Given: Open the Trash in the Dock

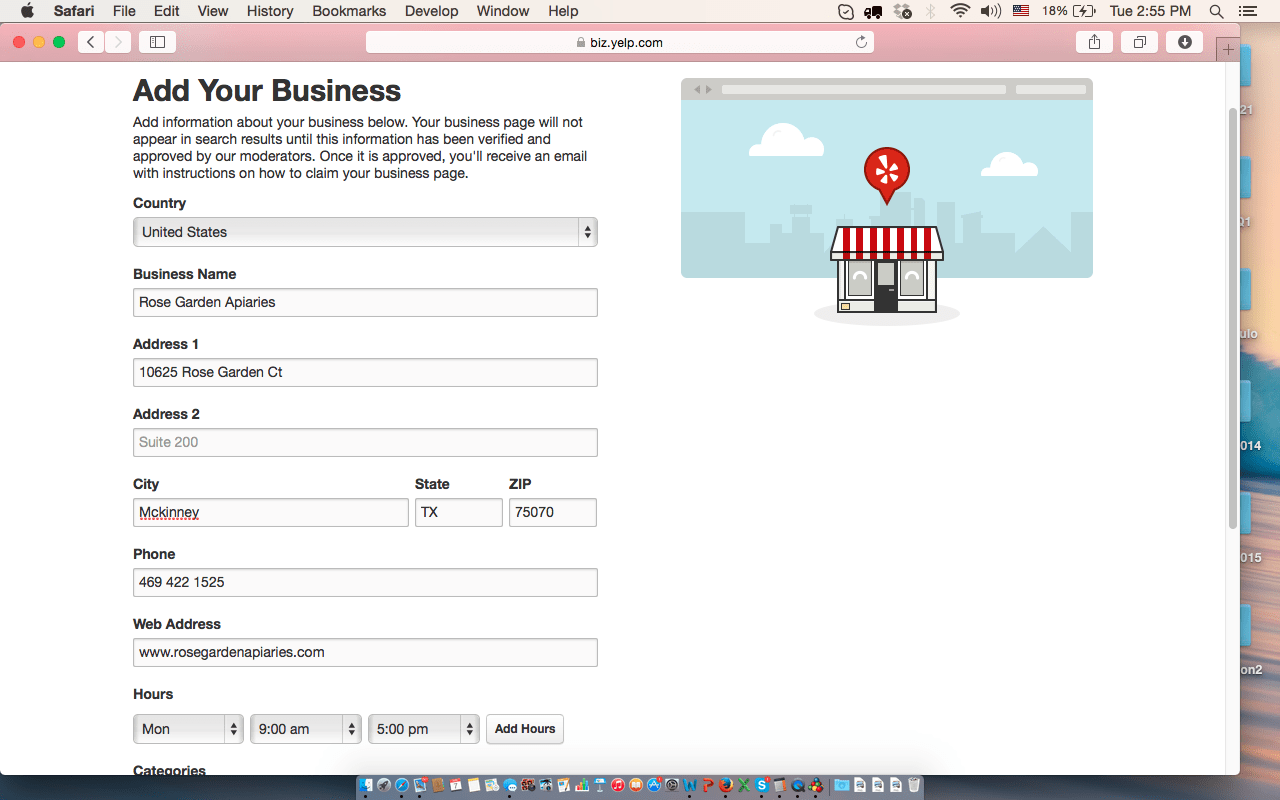Looking at the screenshot, I should point(913,786).
